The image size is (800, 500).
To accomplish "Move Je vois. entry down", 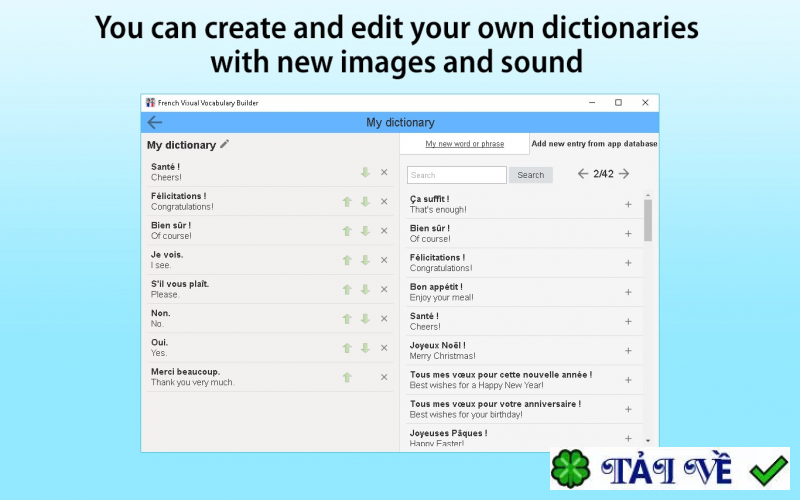I will (x=365, y=260).
